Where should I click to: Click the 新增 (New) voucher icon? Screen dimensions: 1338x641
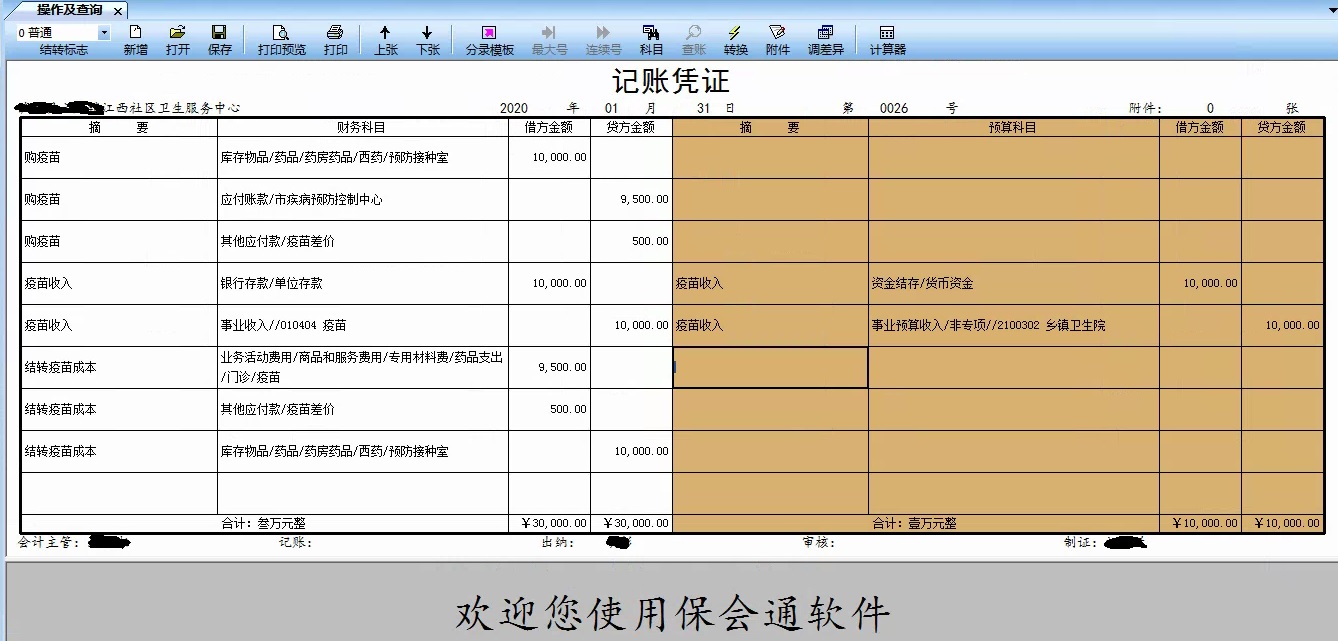135,40
